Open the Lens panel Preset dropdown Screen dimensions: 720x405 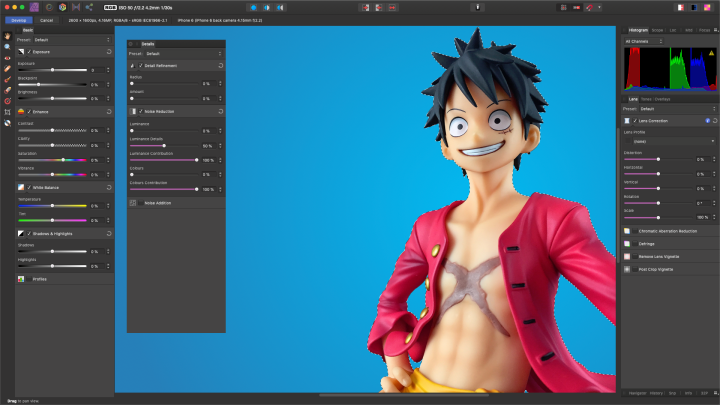coord(678,109)
